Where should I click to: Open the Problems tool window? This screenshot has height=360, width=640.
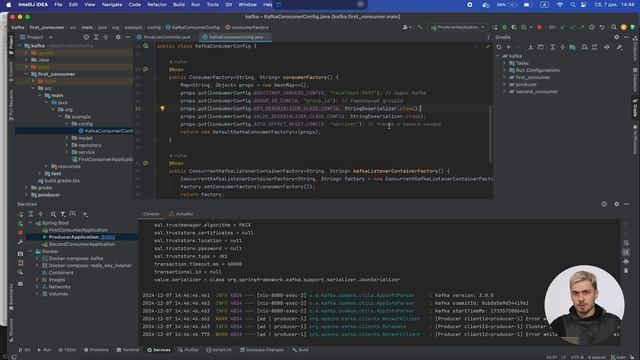point(96,350)
